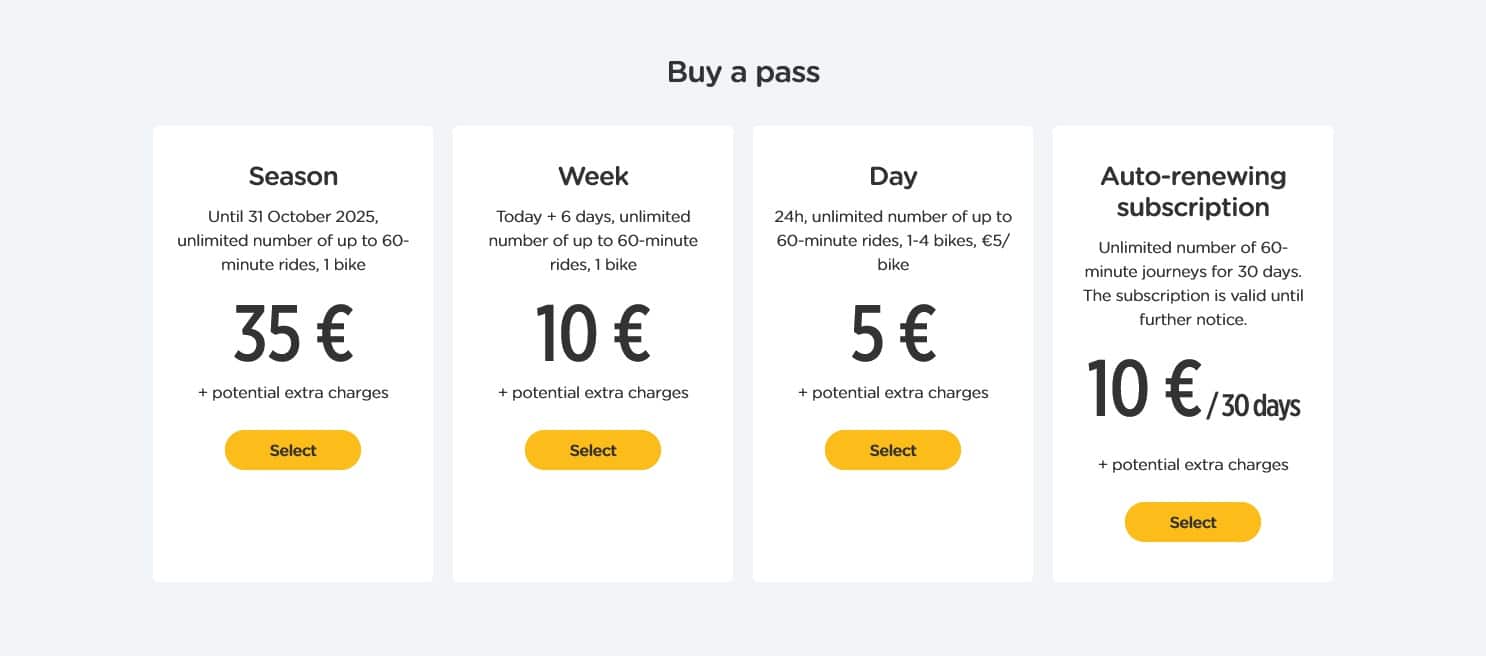Click extra charges note in Day card
Image resolution: width=1486 pixels, height=656 pixels.
[x=893, y=392]
